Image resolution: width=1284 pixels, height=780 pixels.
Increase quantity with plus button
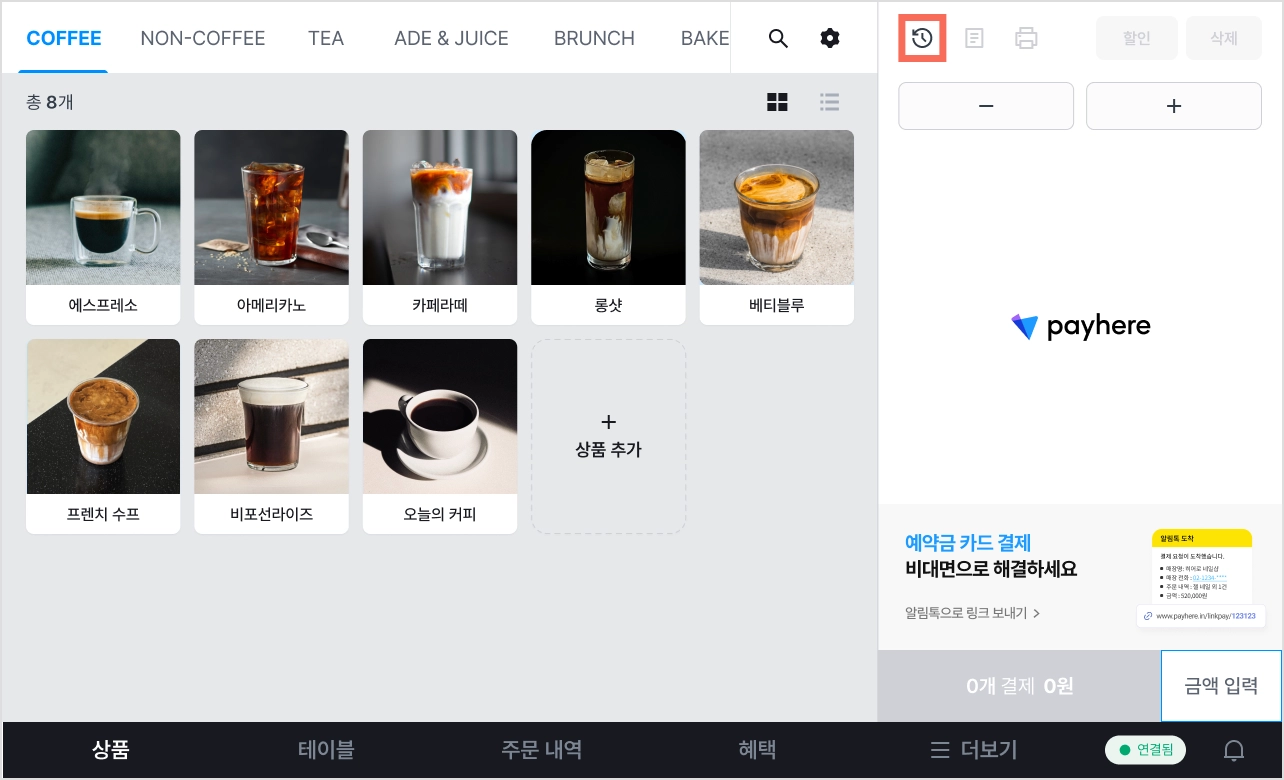pyautogui.click(x=1174, y=106)
